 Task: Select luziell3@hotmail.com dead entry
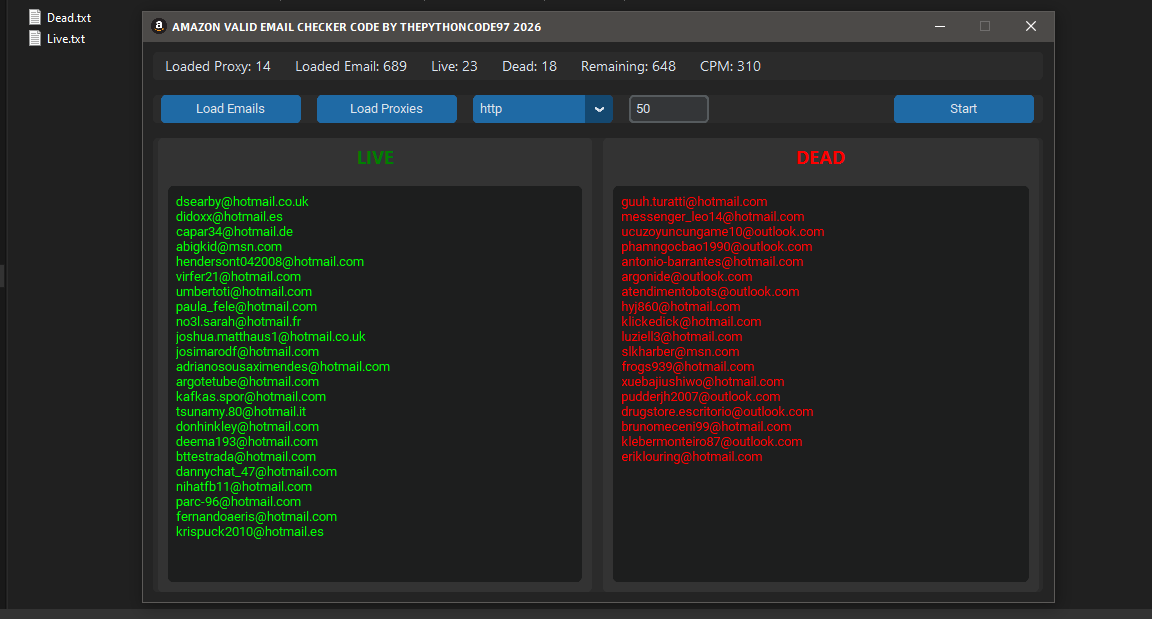(x=682, y=336)
